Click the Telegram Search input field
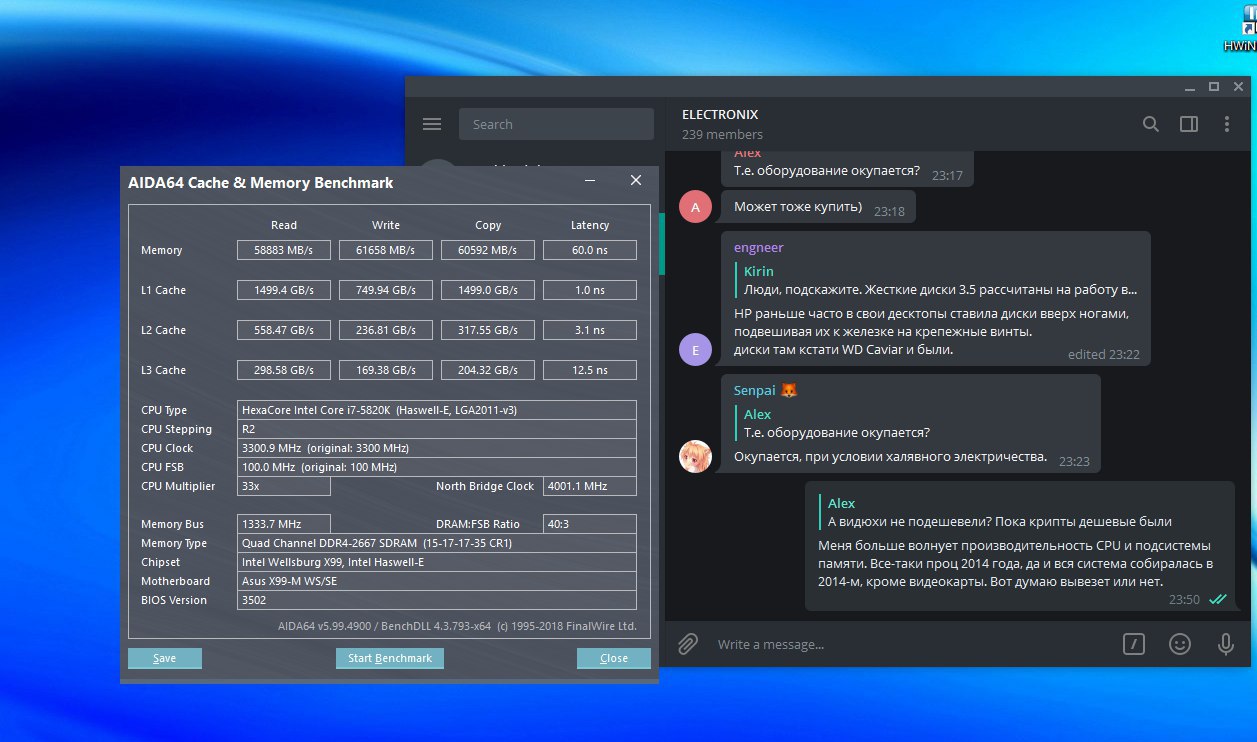This screenshot has height=742, width=1257. pyautogui.click(x=556, y=124)
